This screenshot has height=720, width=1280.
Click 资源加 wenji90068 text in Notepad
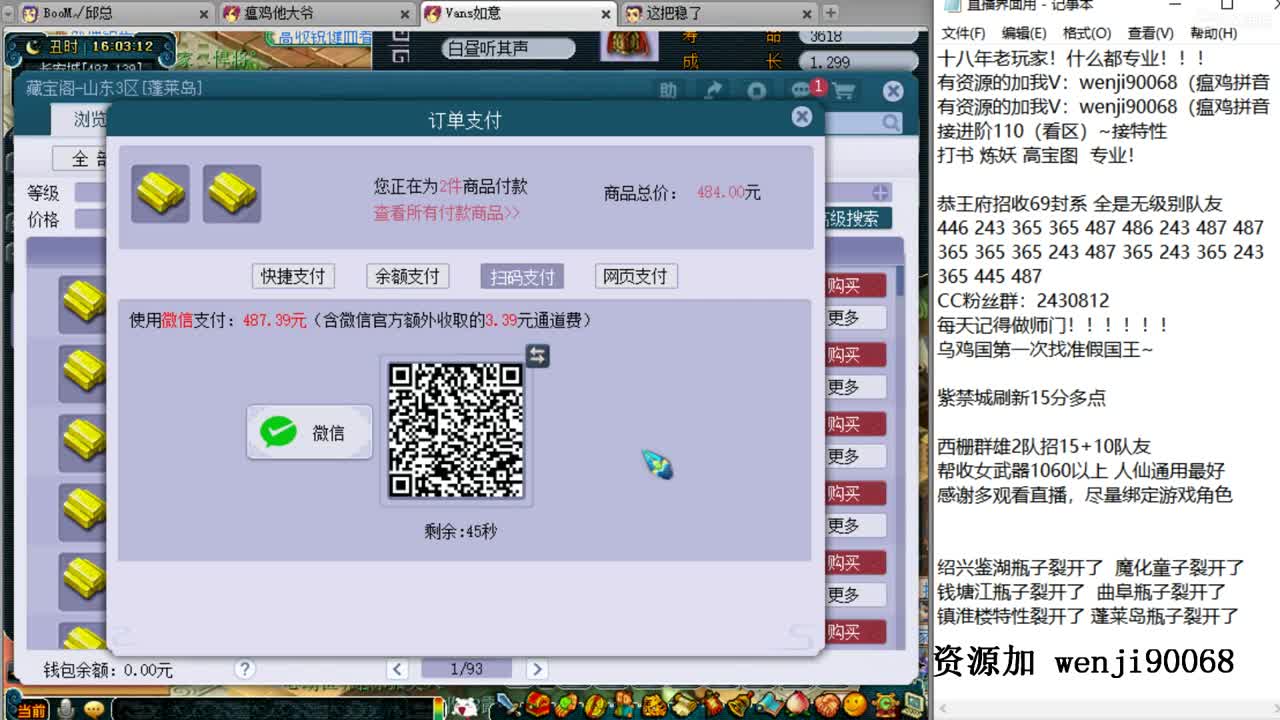(1084, 661)
